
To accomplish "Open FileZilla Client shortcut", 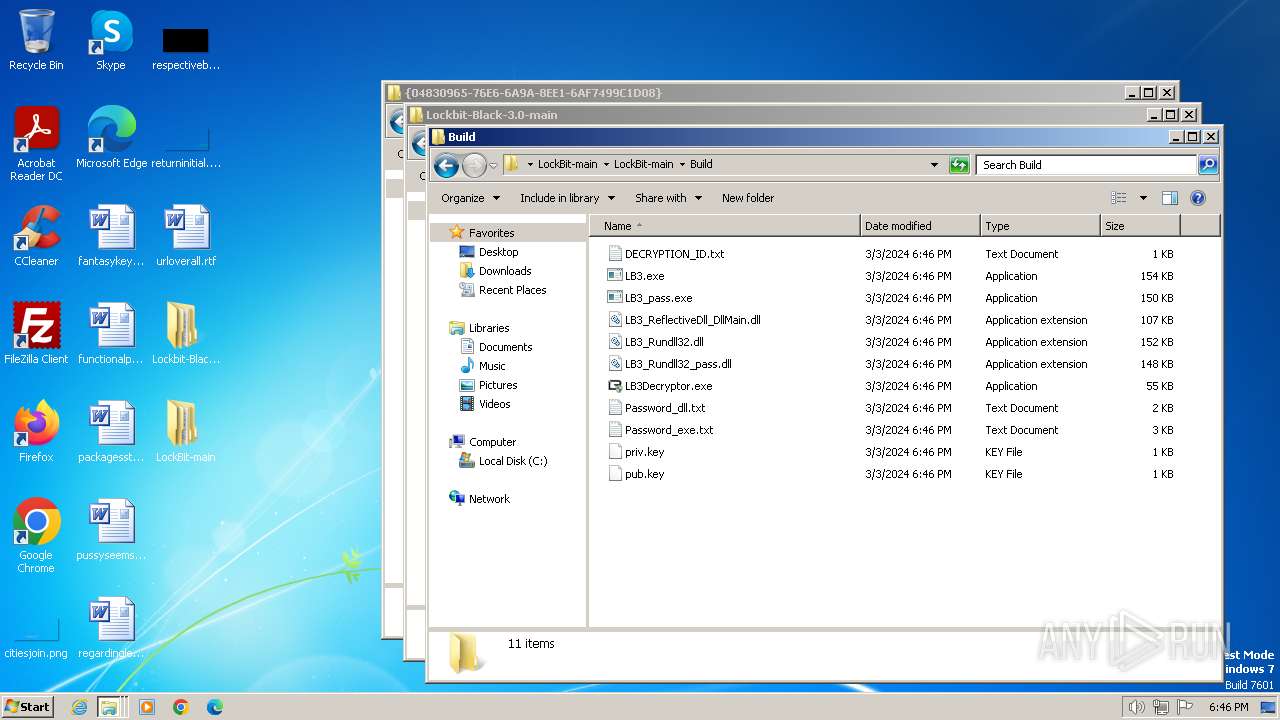I will [36, 334].
